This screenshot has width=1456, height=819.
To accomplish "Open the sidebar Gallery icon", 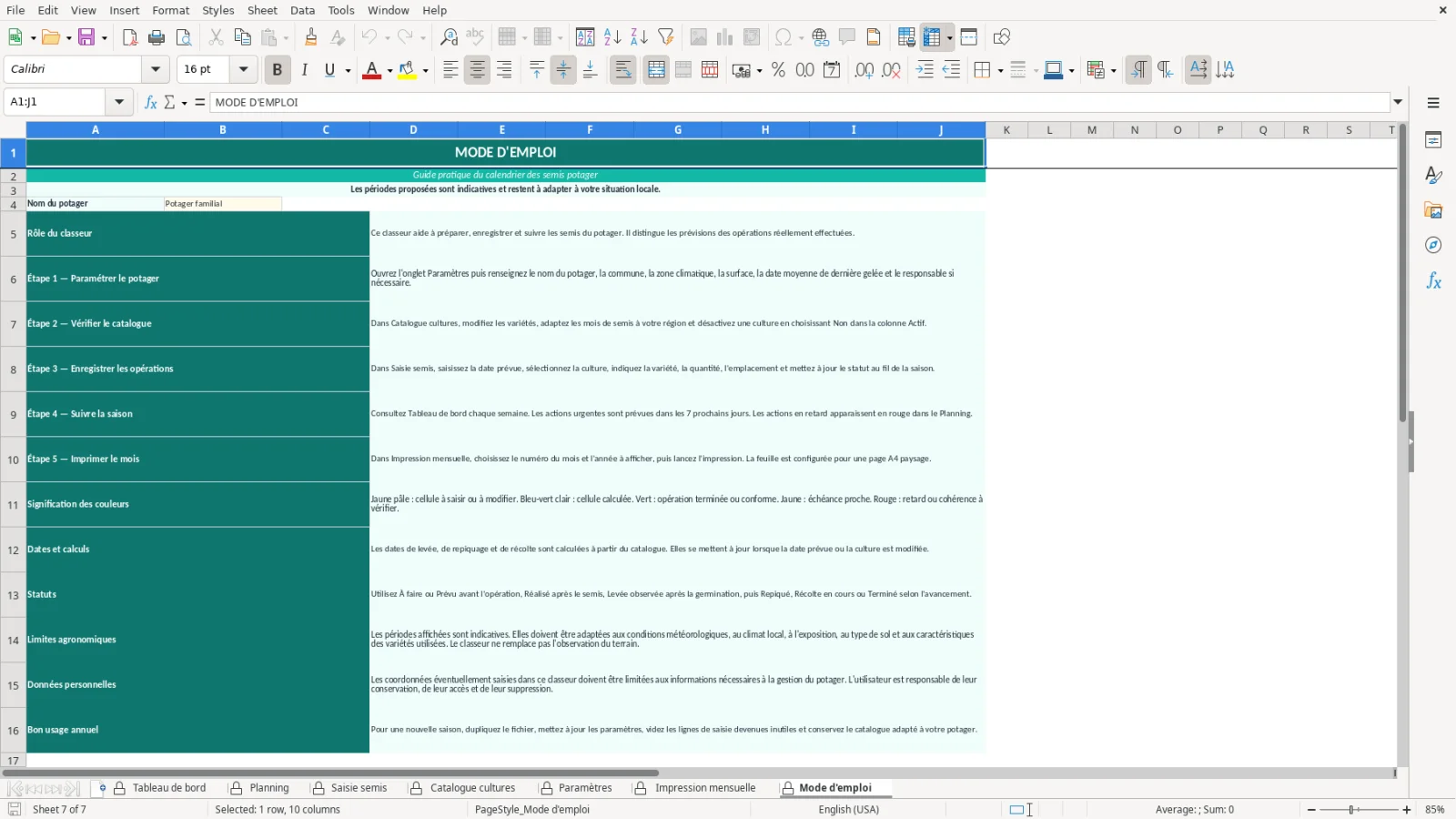I will [x=1433, y=210].
